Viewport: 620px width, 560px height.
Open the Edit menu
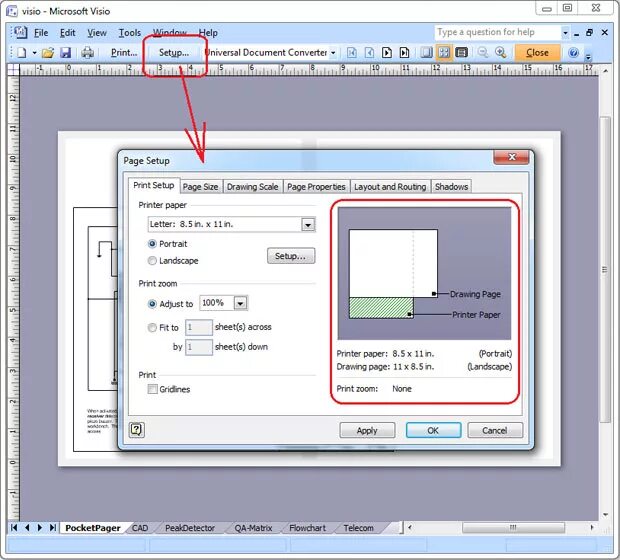point(68,33)
